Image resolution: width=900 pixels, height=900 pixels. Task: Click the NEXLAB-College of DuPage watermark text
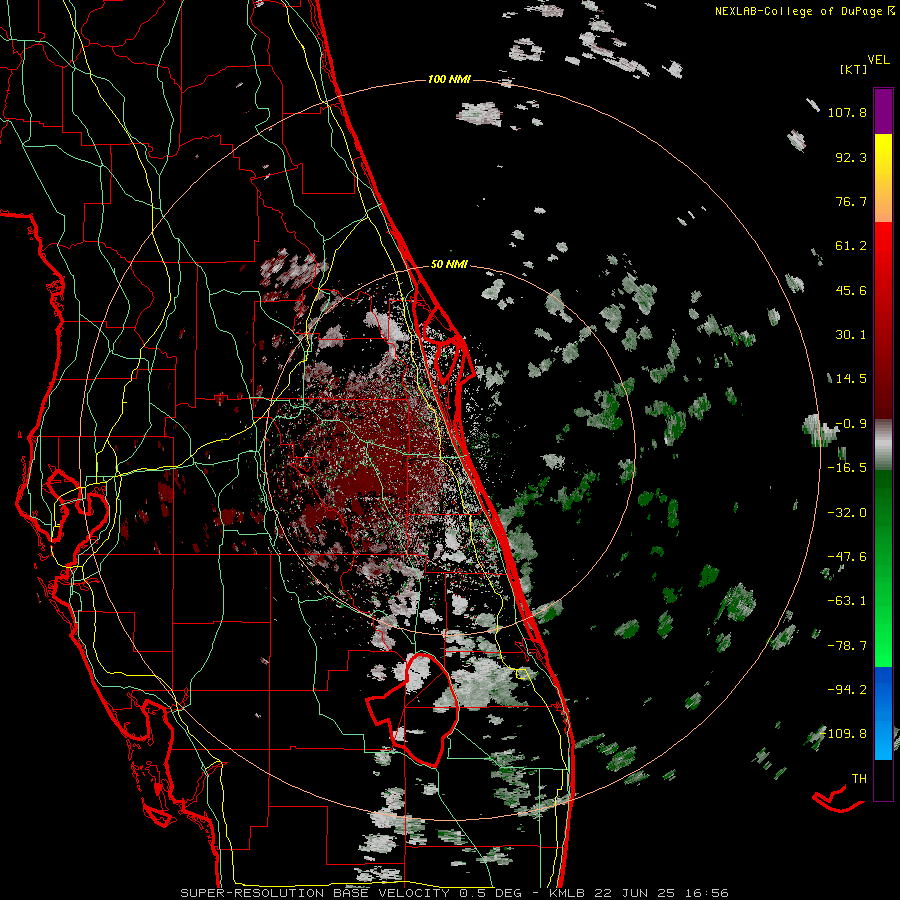point(804,11)
